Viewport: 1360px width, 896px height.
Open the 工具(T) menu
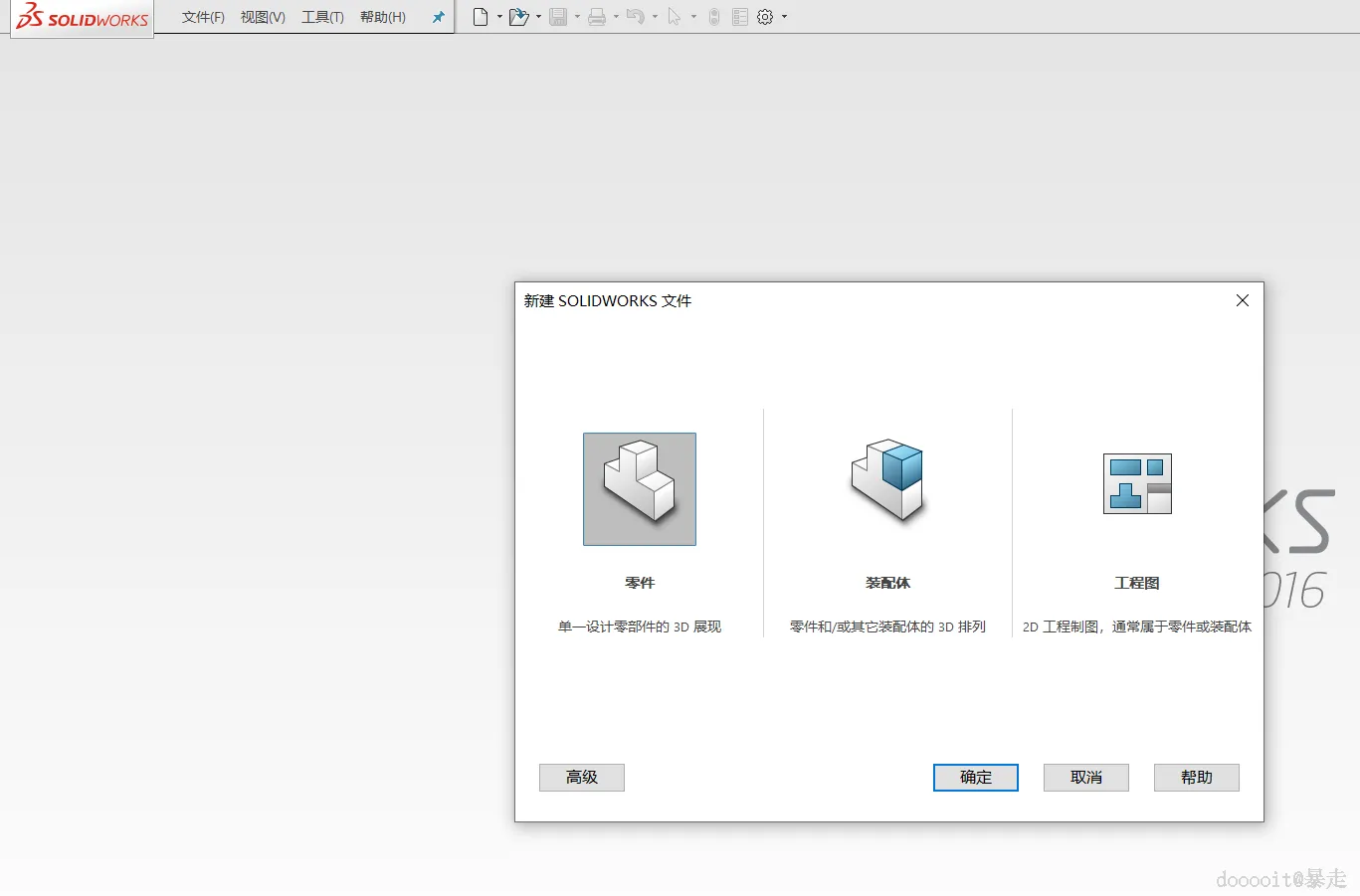322,17
